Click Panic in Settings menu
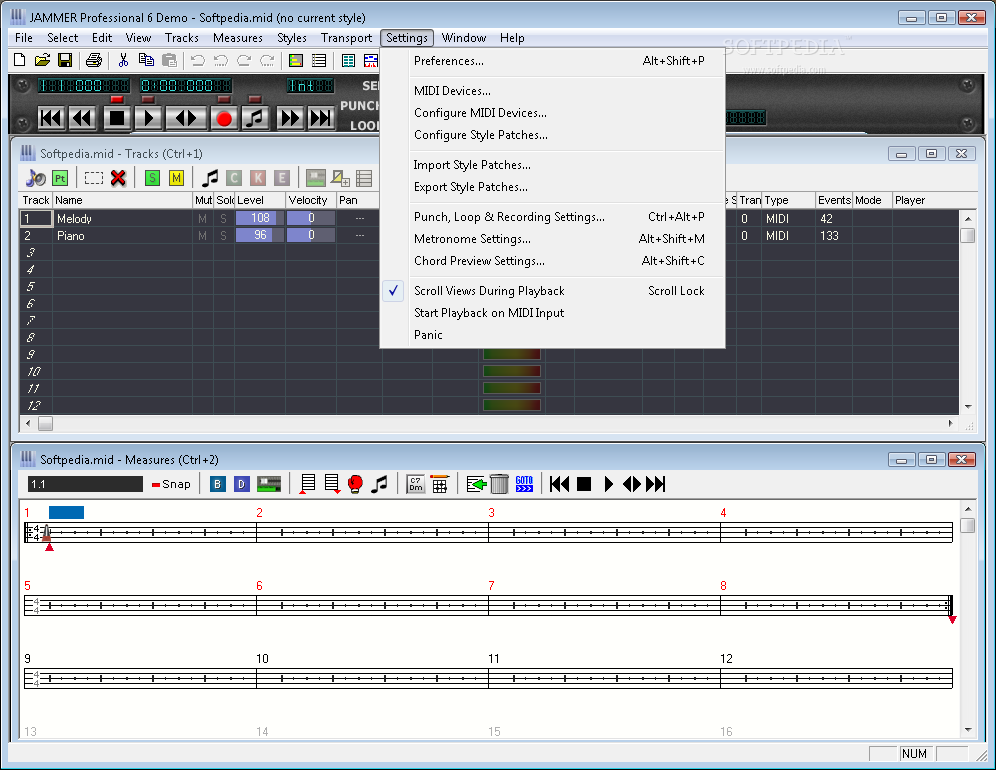Screen dimensions: 996x770 tap(552, 335)
